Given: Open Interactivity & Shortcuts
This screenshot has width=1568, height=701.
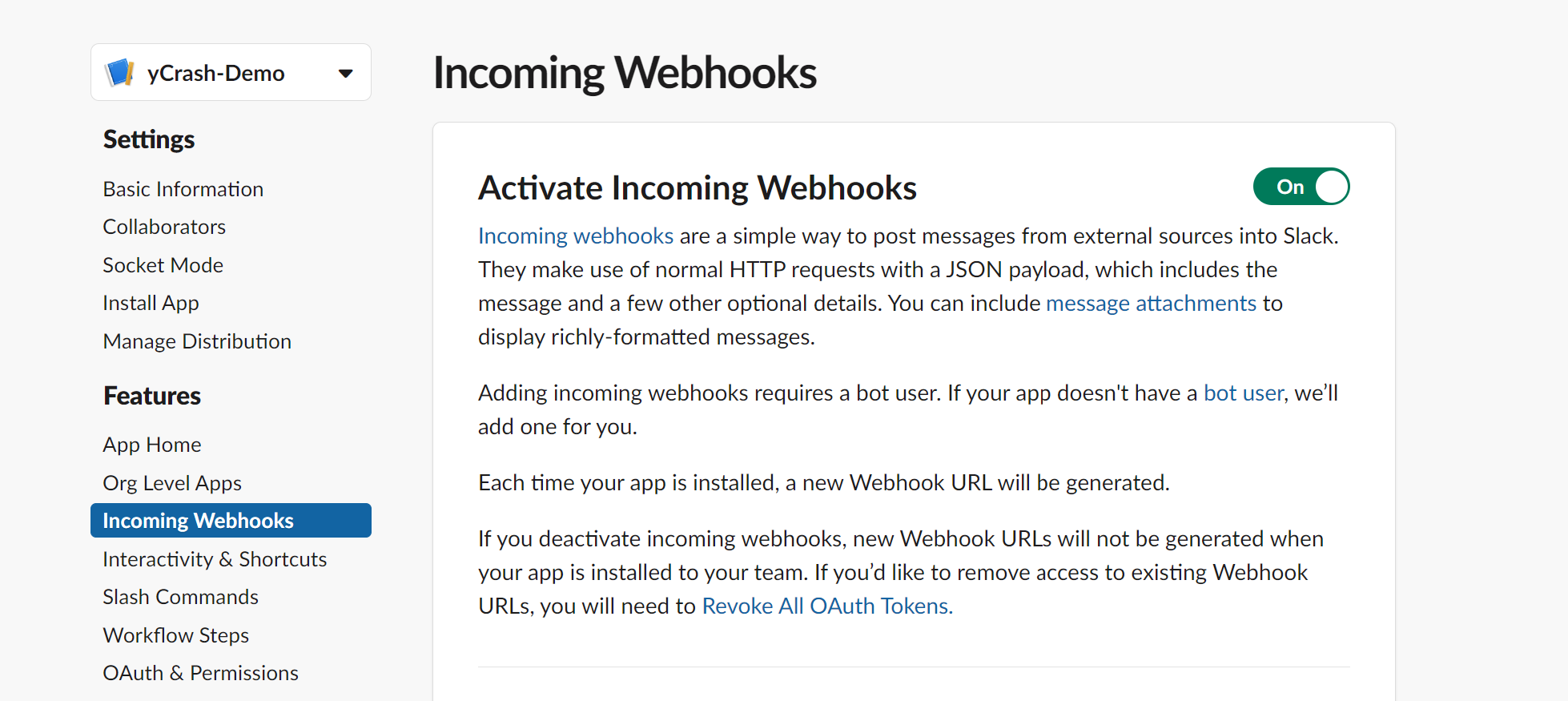Looking at the screenshot, I should (215, 559).
